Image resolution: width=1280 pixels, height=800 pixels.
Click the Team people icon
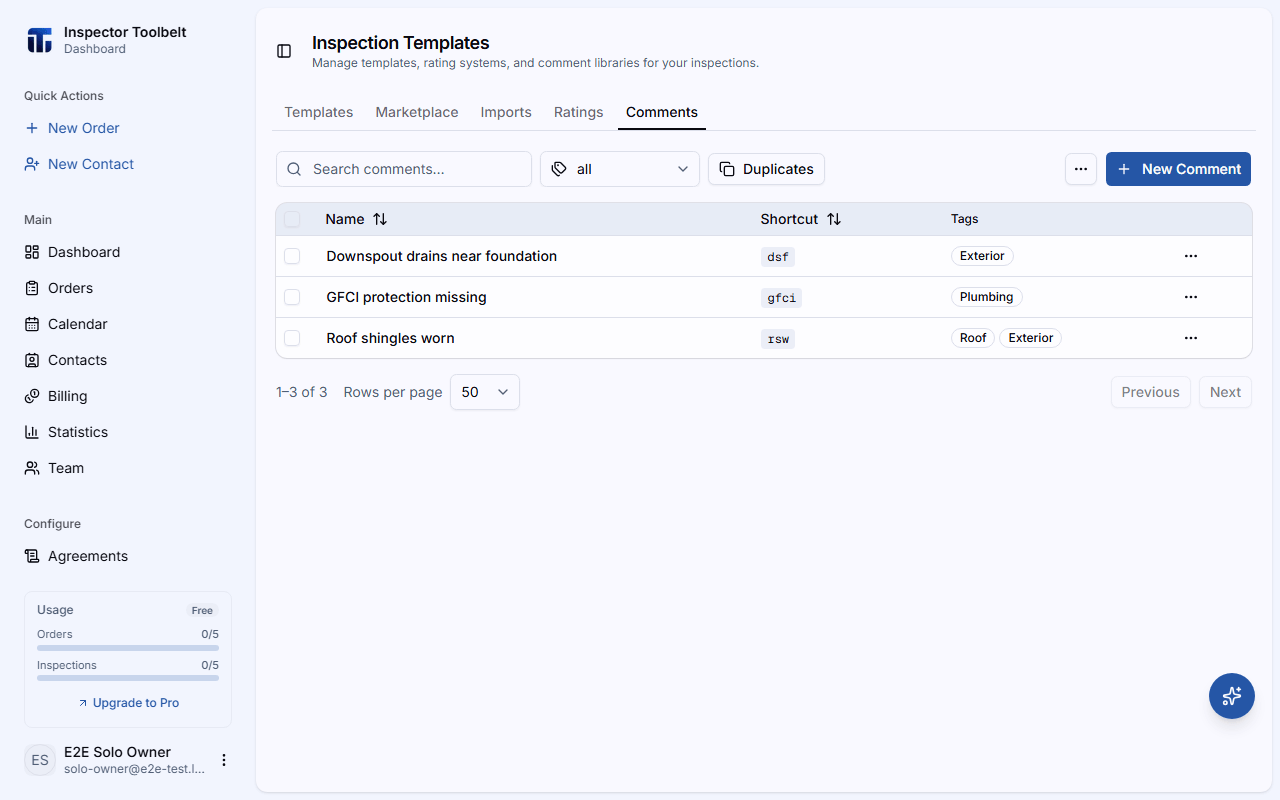32,468
